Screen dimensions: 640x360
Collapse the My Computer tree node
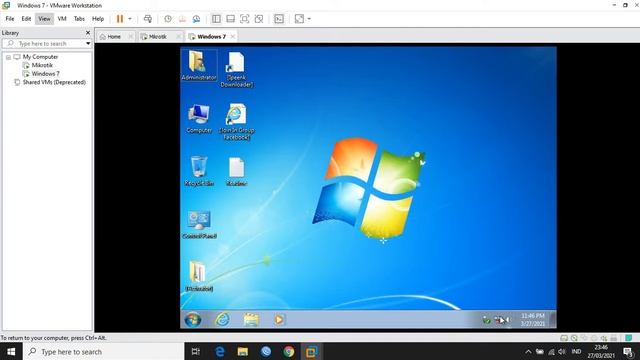8,57
